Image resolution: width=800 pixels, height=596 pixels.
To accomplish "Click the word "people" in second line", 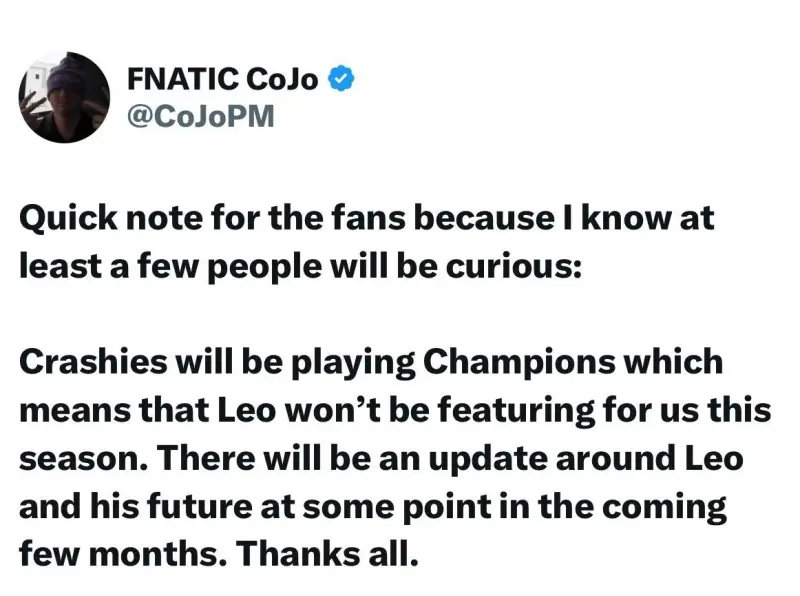I will pyautogui.click(x=264, y=268).
